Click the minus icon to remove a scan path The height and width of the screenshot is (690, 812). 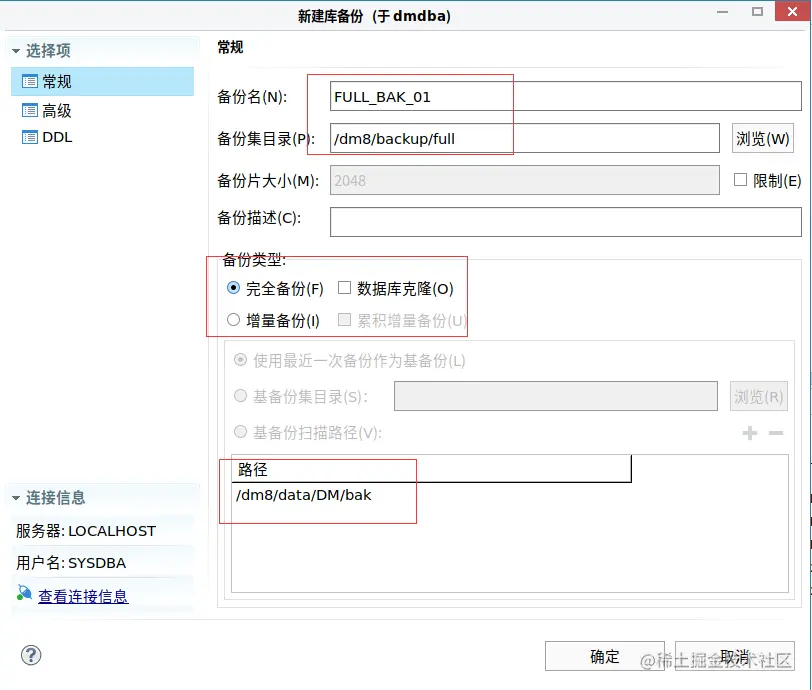774,432
